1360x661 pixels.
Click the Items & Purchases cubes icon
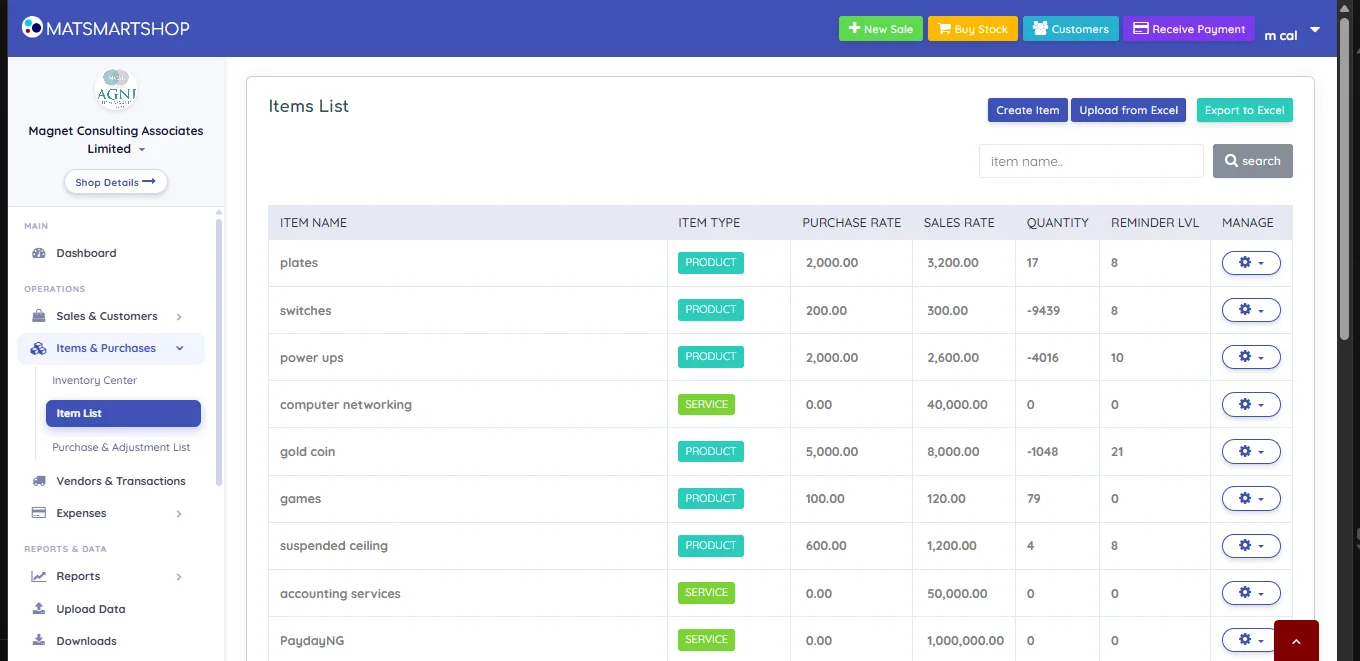coord(39,348)
